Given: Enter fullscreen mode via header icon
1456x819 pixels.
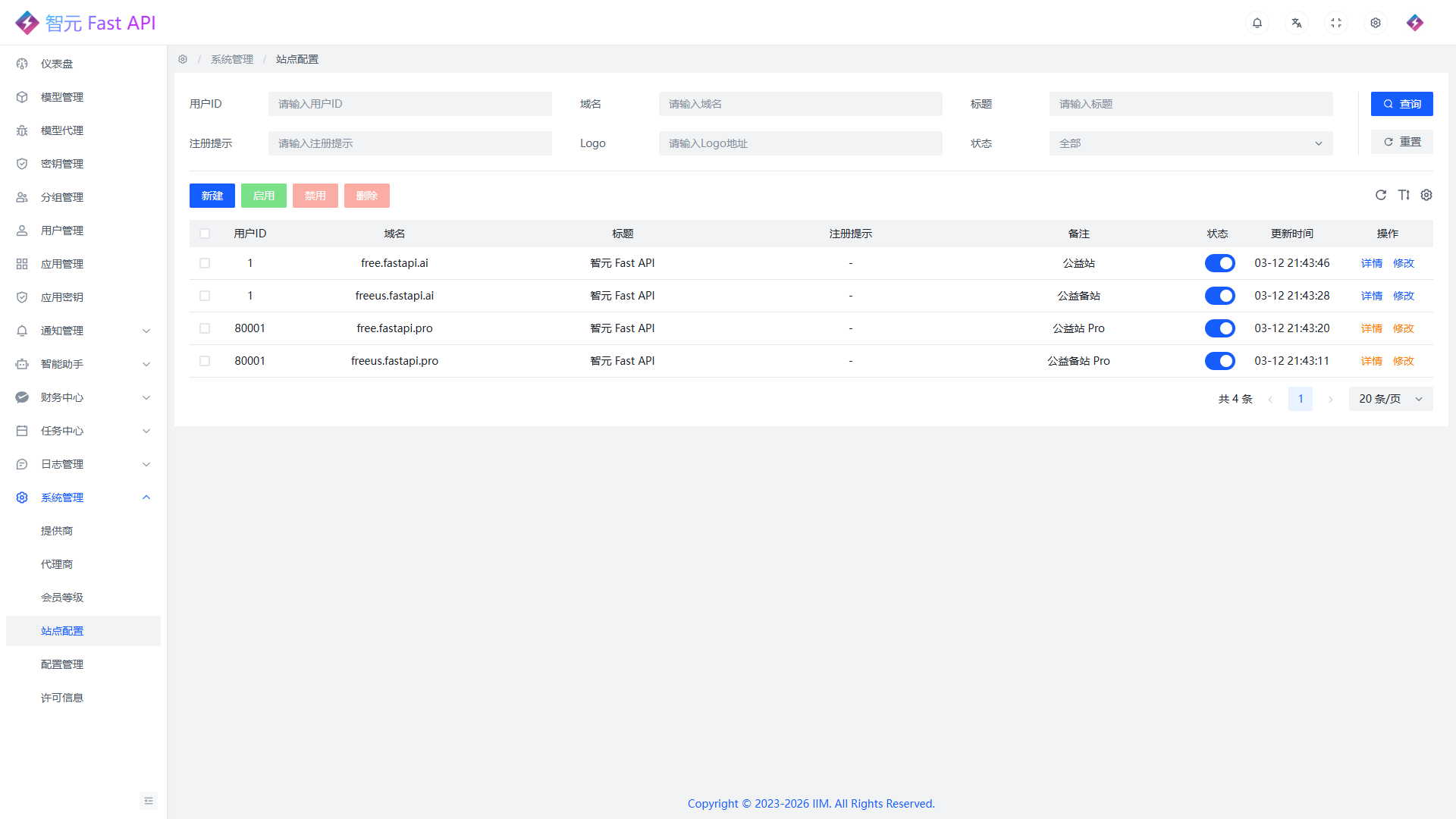Looking at the screenshot, I should (1336, 23).
